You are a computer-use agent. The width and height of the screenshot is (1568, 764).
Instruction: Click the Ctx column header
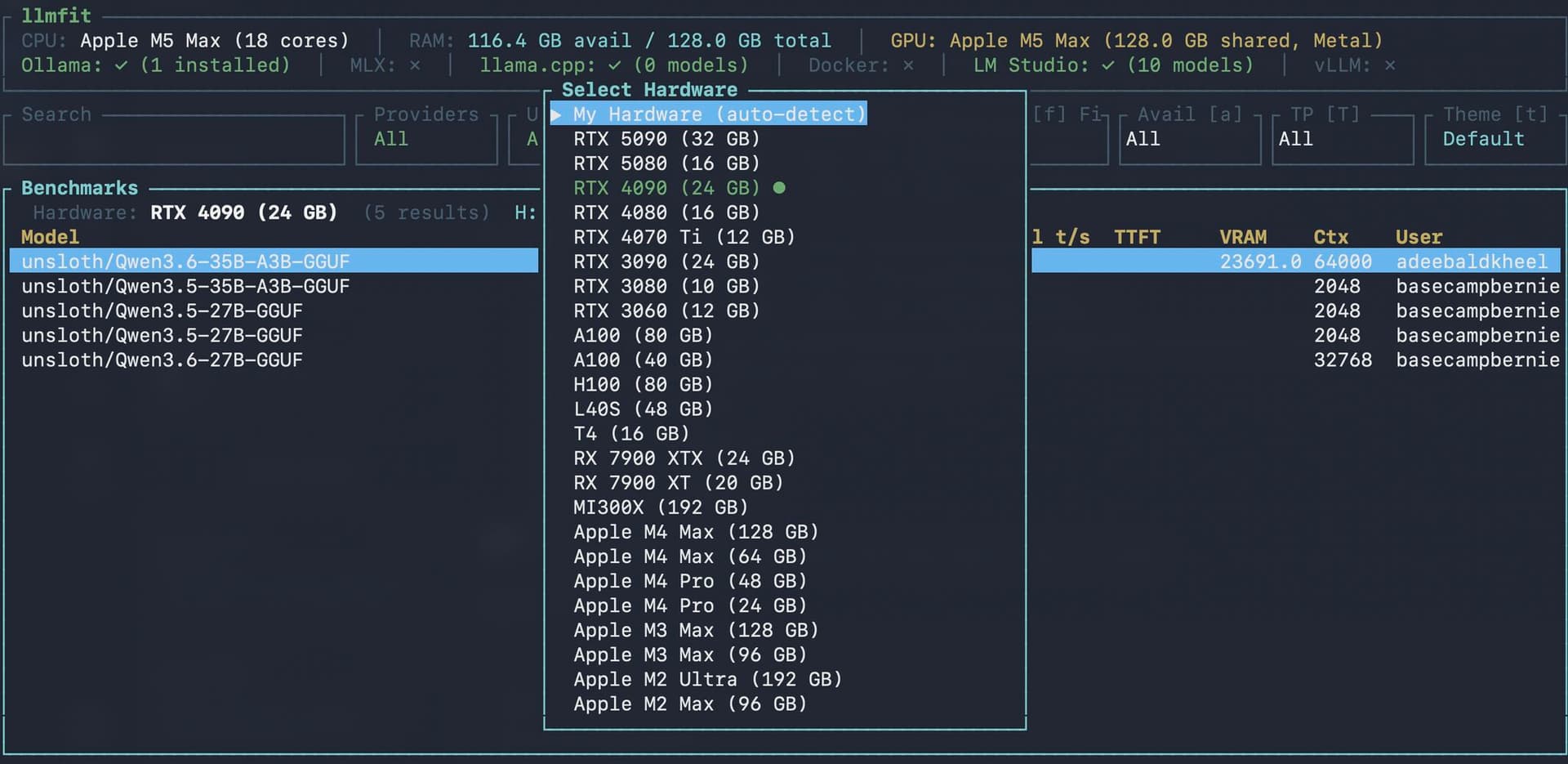[x=1330, y=237]
